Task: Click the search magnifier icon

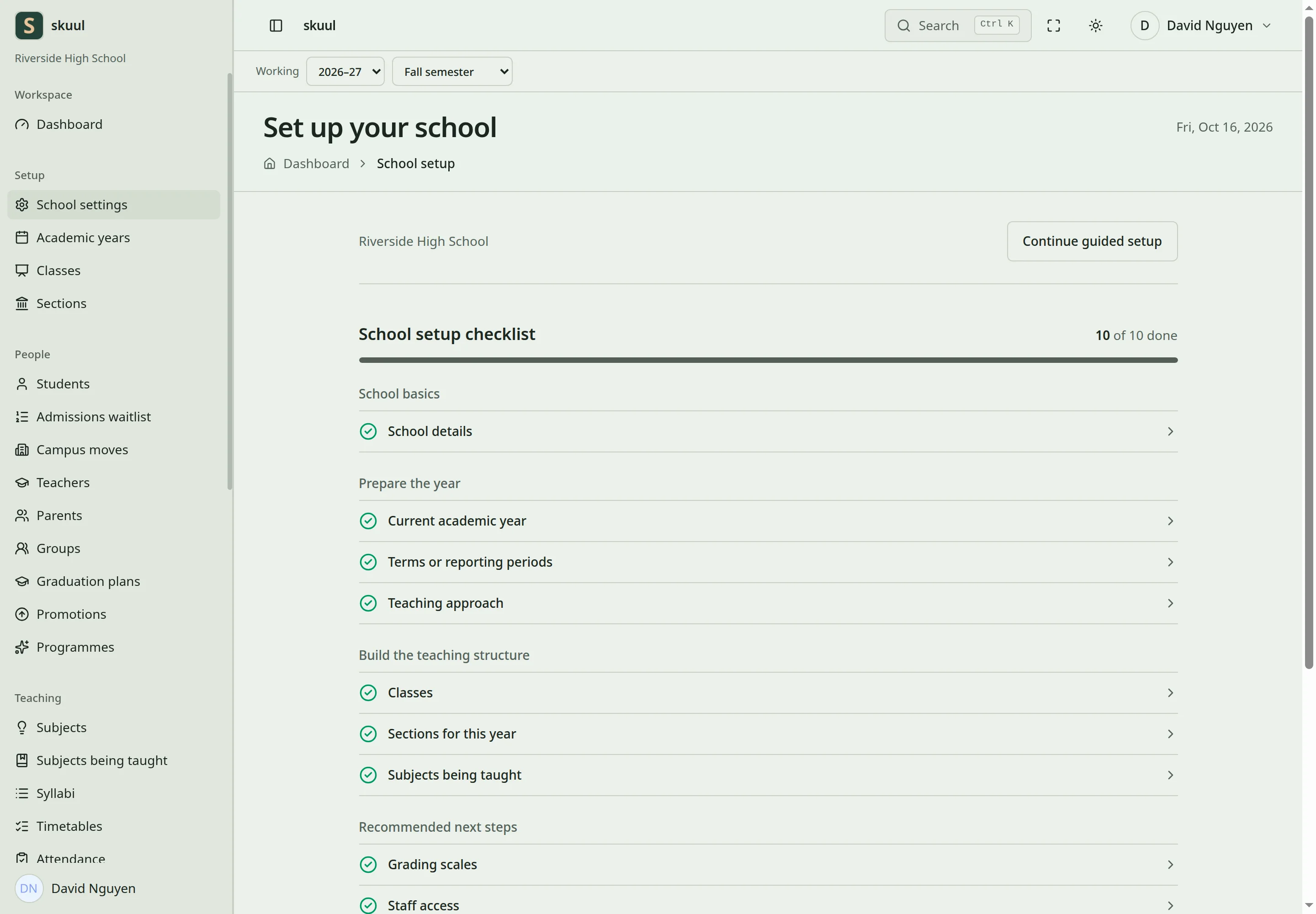Action: (x=904, y=26)
